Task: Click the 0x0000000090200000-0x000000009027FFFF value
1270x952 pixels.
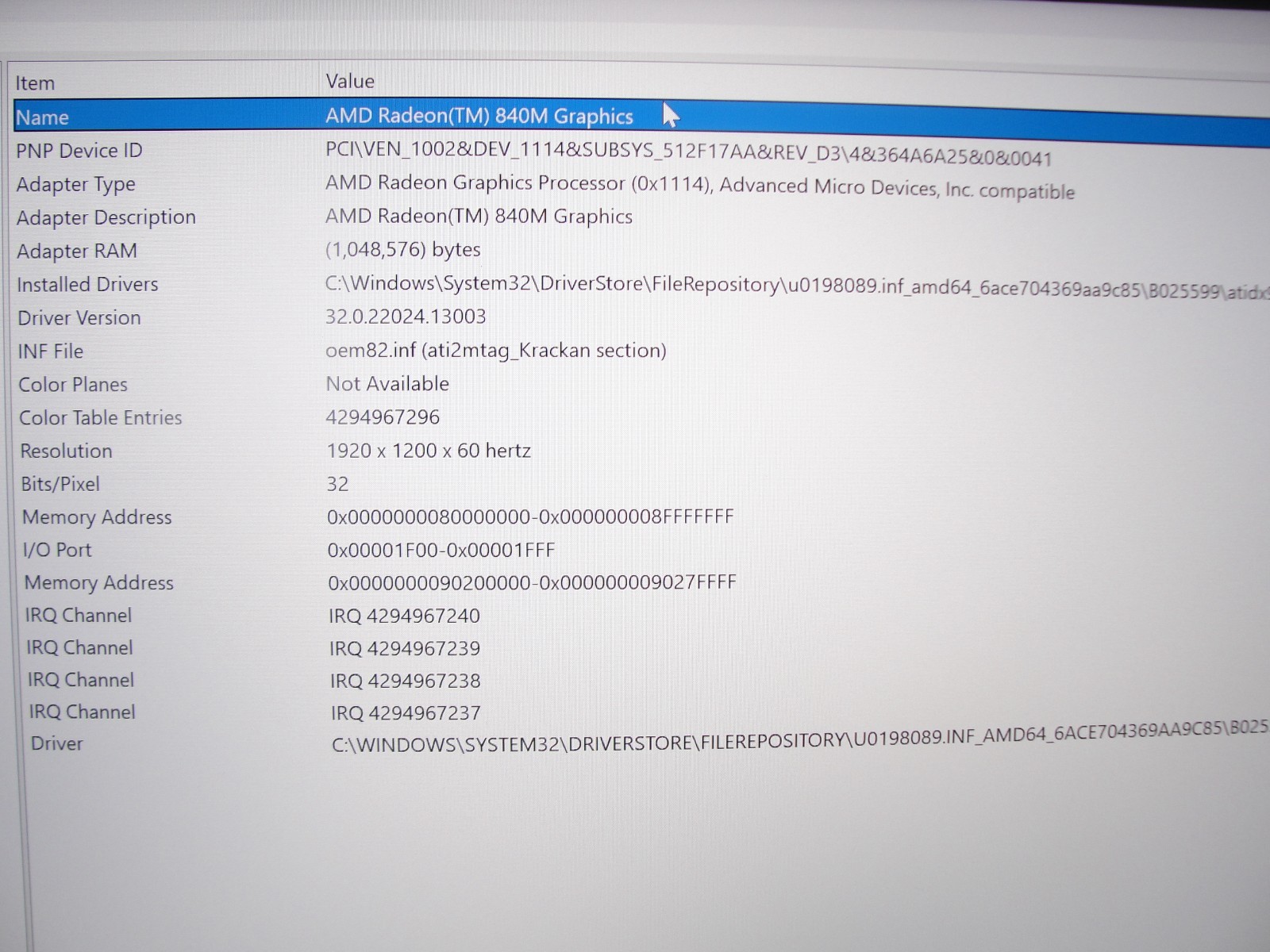Action: 532,583
